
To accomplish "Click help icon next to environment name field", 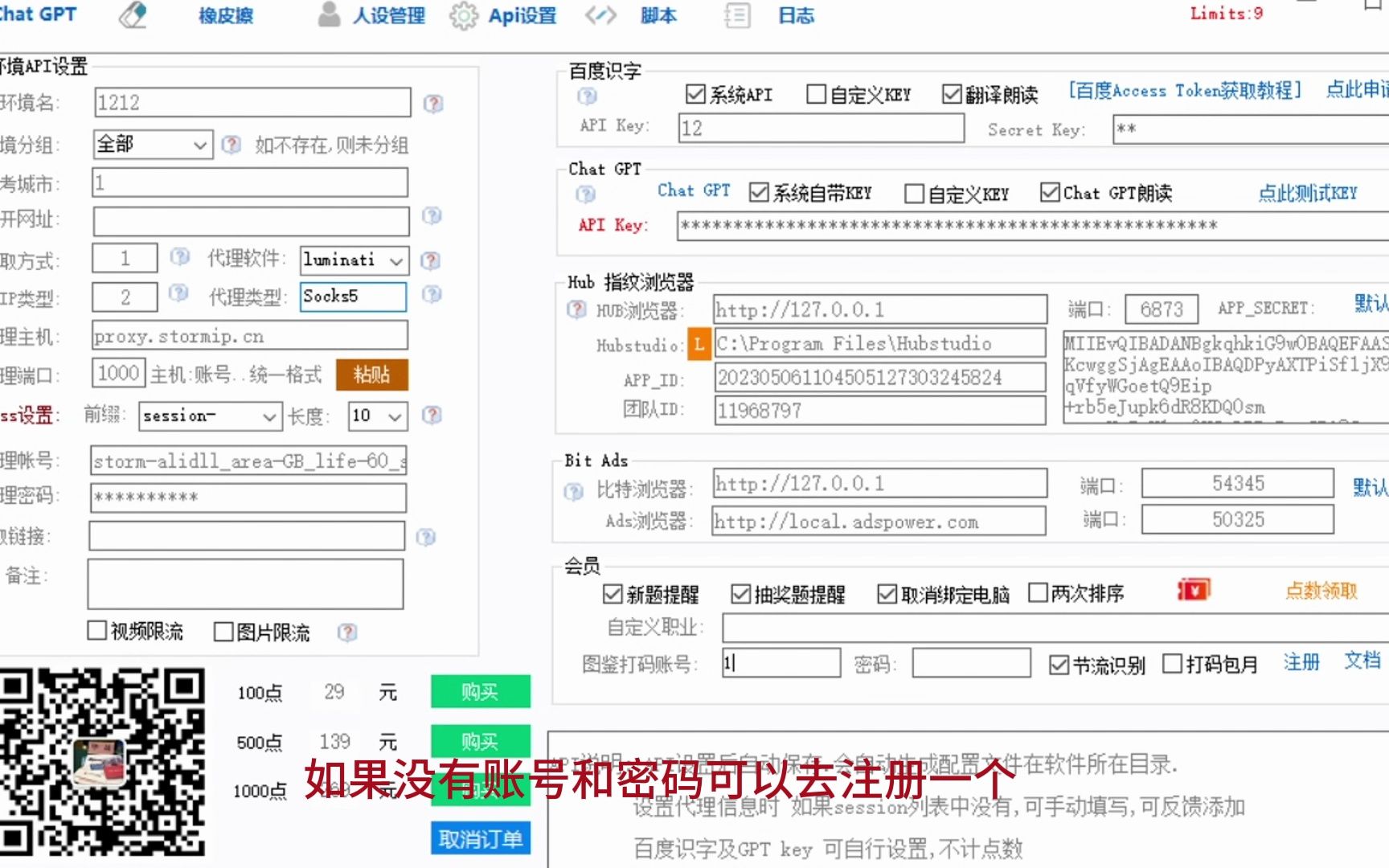I will click(x=433, y=104).
